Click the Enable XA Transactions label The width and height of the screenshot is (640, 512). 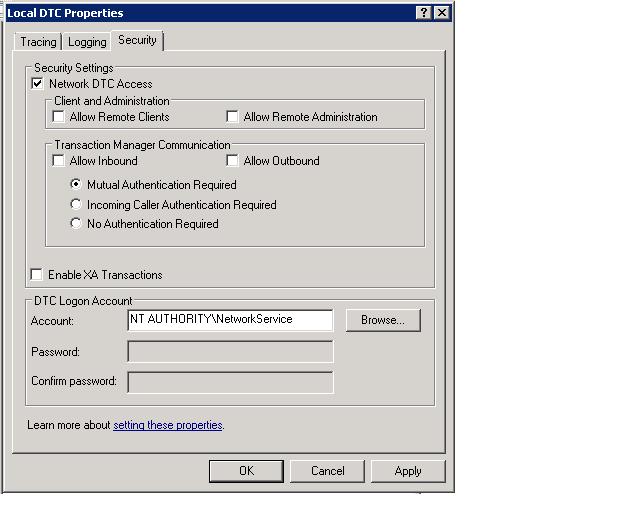pyautogui.click(x=105, y=275)
